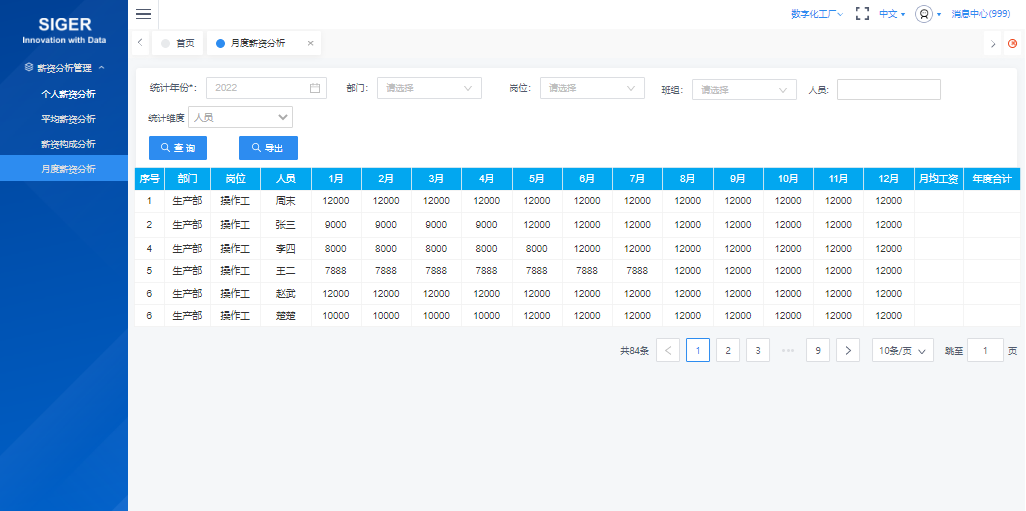Click 楚楚's 4月 value 10000
This screenshot has width=1026, height=511.
pos(486,315)
